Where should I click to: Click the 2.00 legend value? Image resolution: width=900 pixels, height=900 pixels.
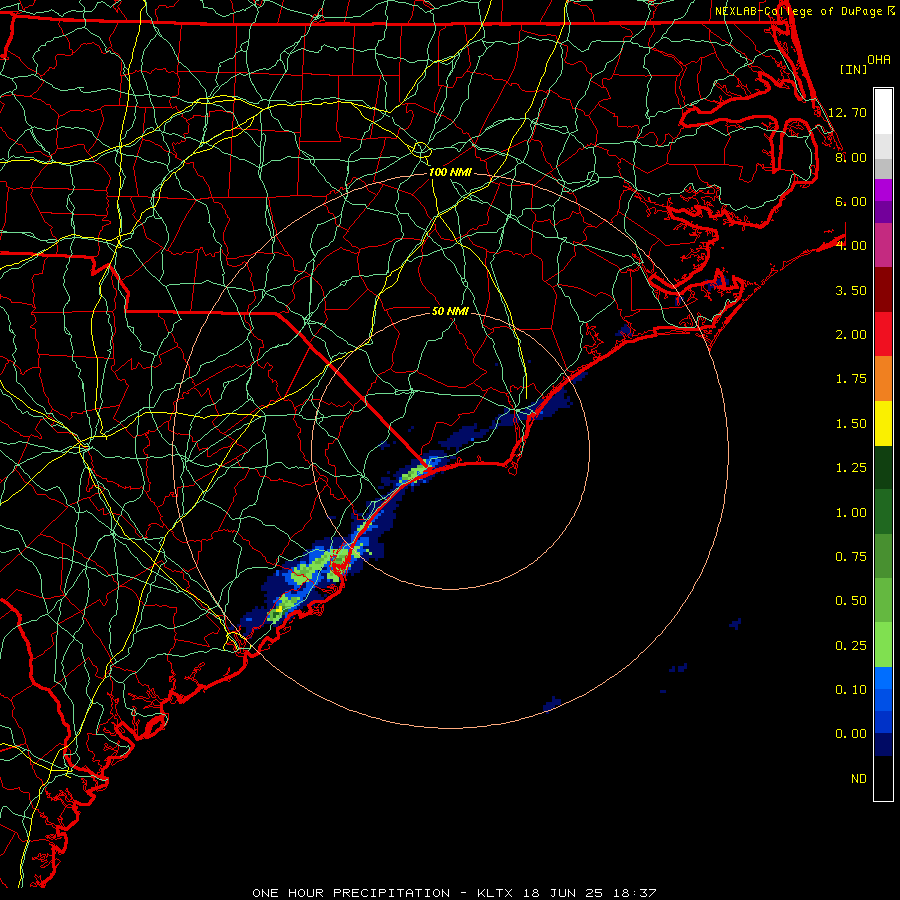(851, 335)
